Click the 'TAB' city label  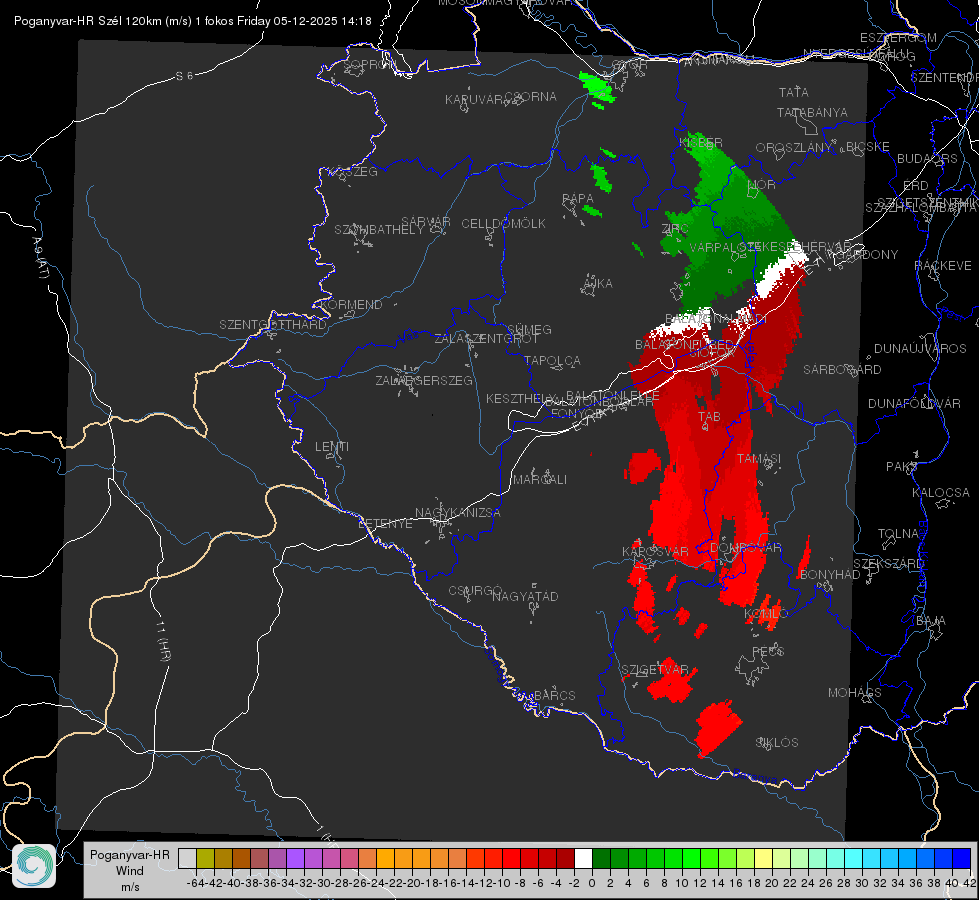tap(709, 417)
